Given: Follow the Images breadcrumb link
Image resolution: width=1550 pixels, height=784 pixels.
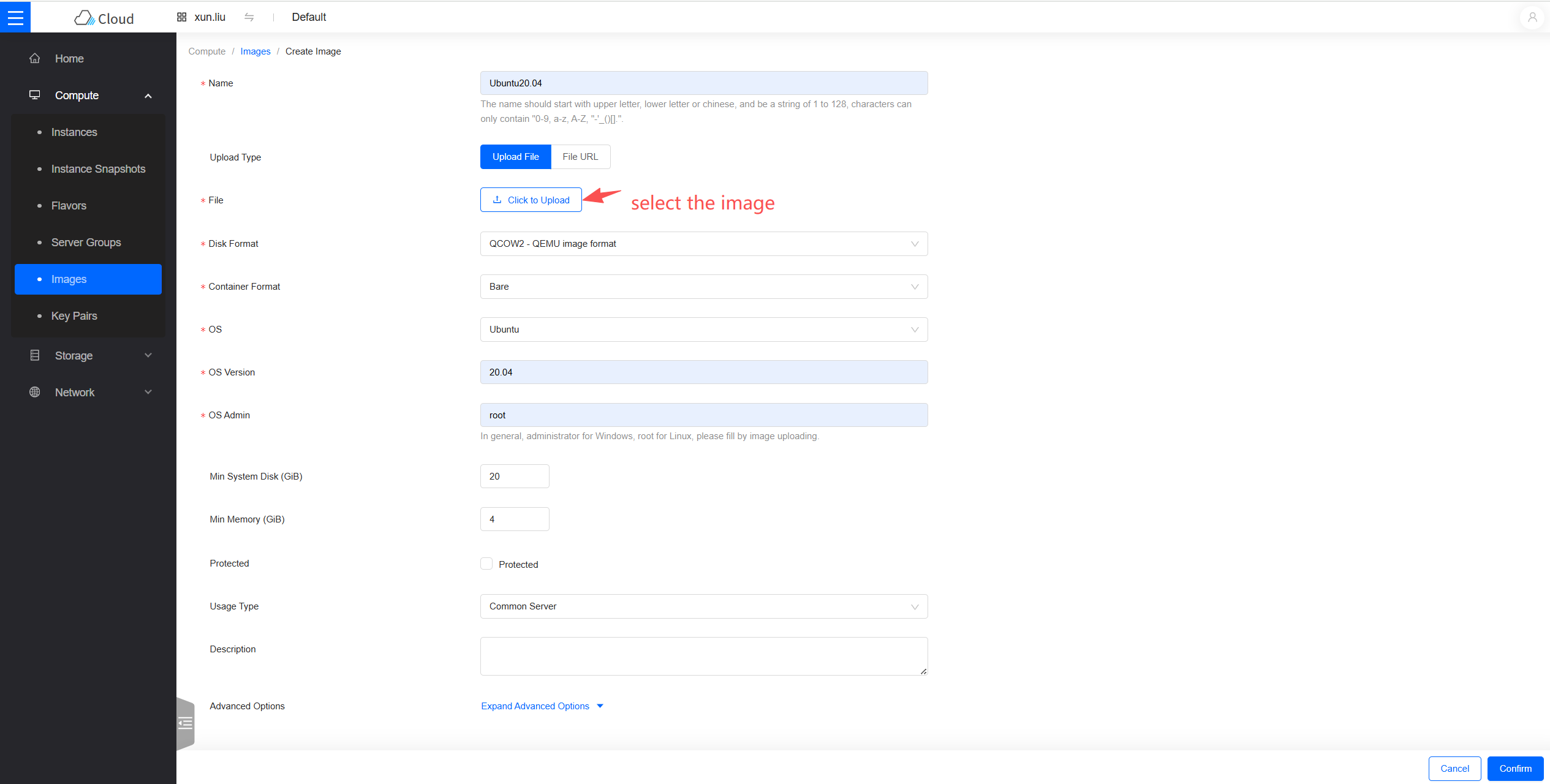Looking at the screenshot, I should (255, 51).
